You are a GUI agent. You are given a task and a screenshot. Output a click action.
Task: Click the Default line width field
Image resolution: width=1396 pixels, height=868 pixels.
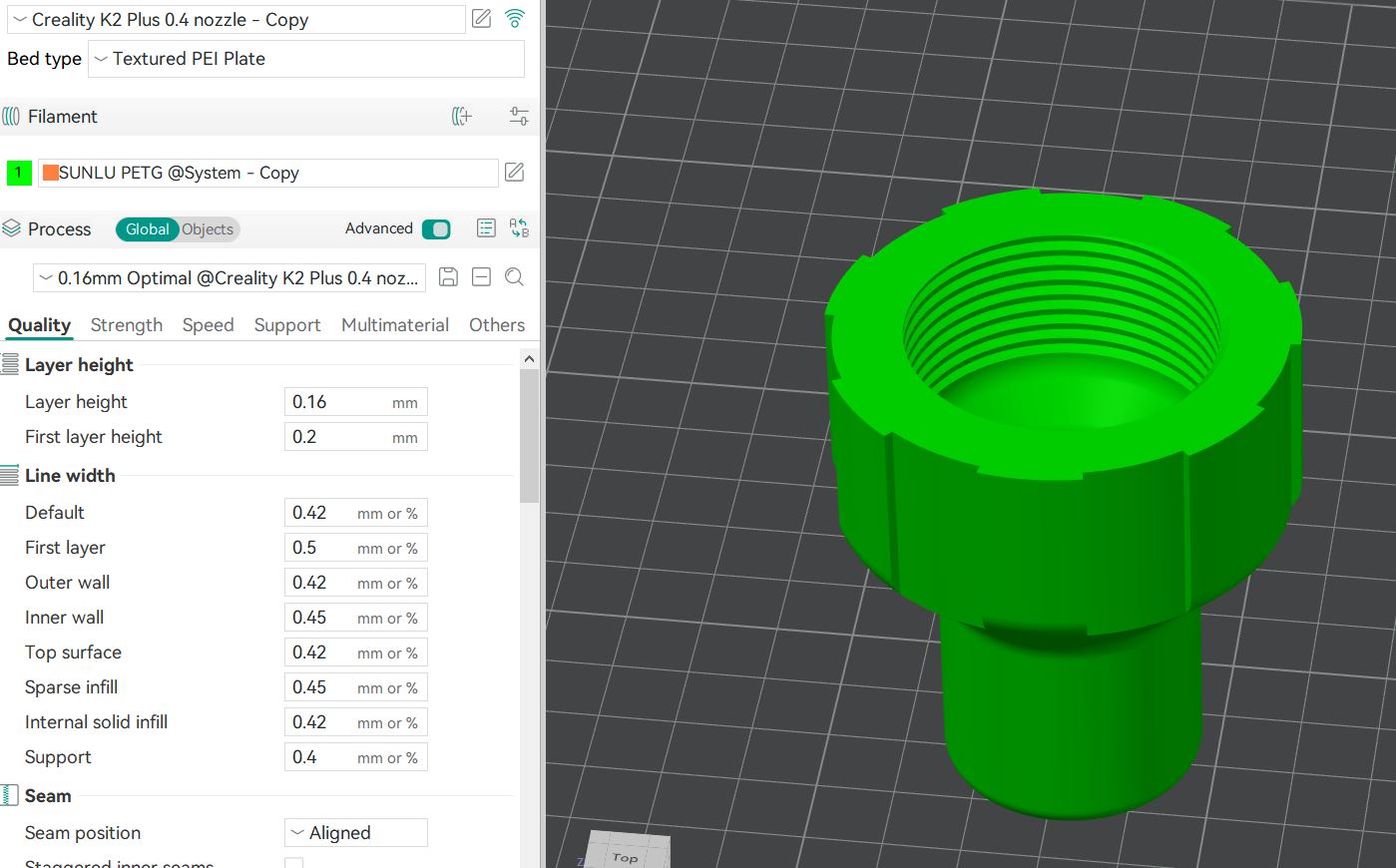(x=356, y=513)
